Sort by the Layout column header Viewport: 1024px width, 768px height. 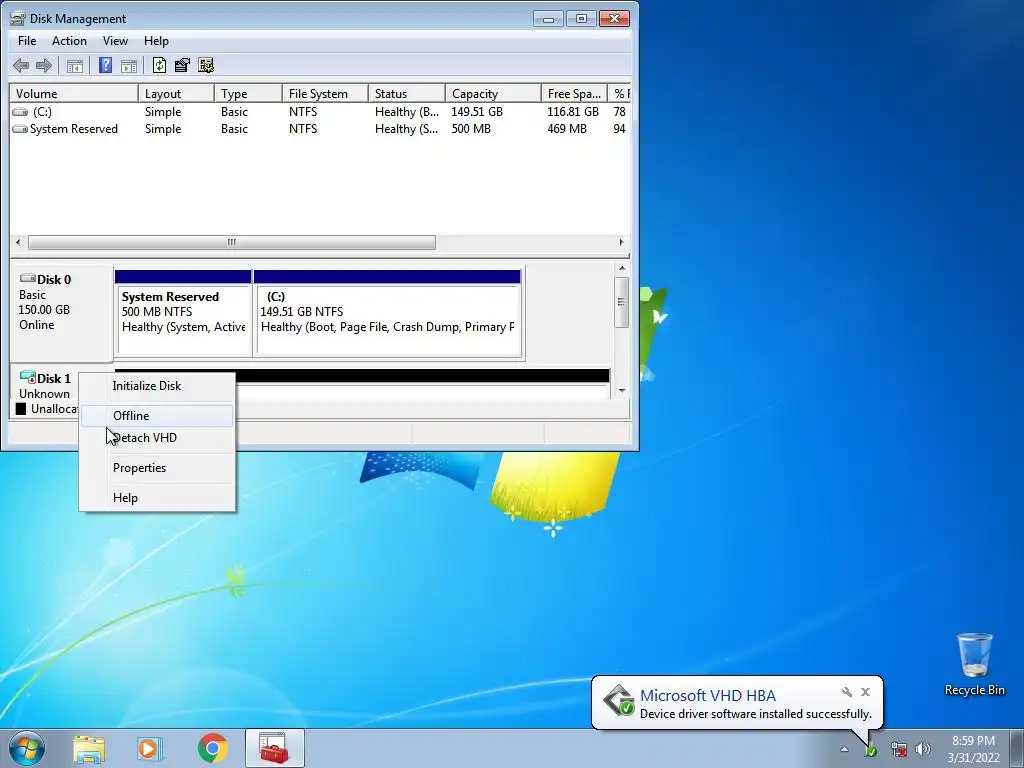click(176, 93)
